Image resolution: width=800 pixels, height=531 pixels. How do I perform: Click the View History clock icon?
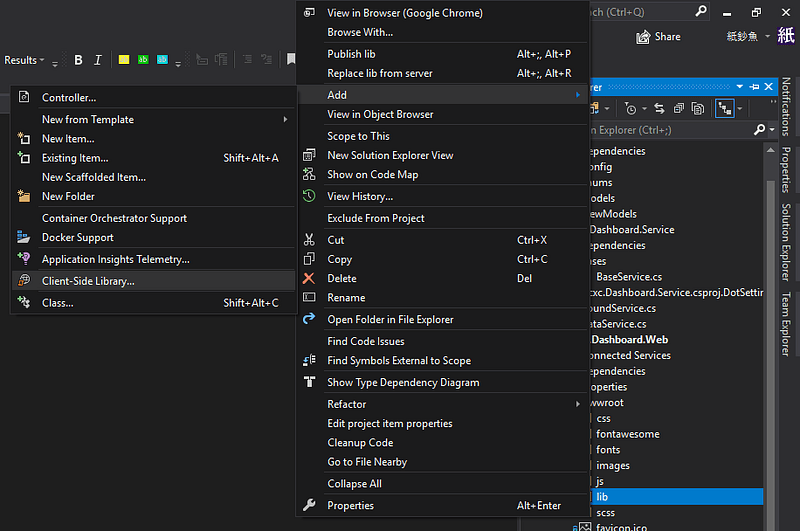[309, 196]
